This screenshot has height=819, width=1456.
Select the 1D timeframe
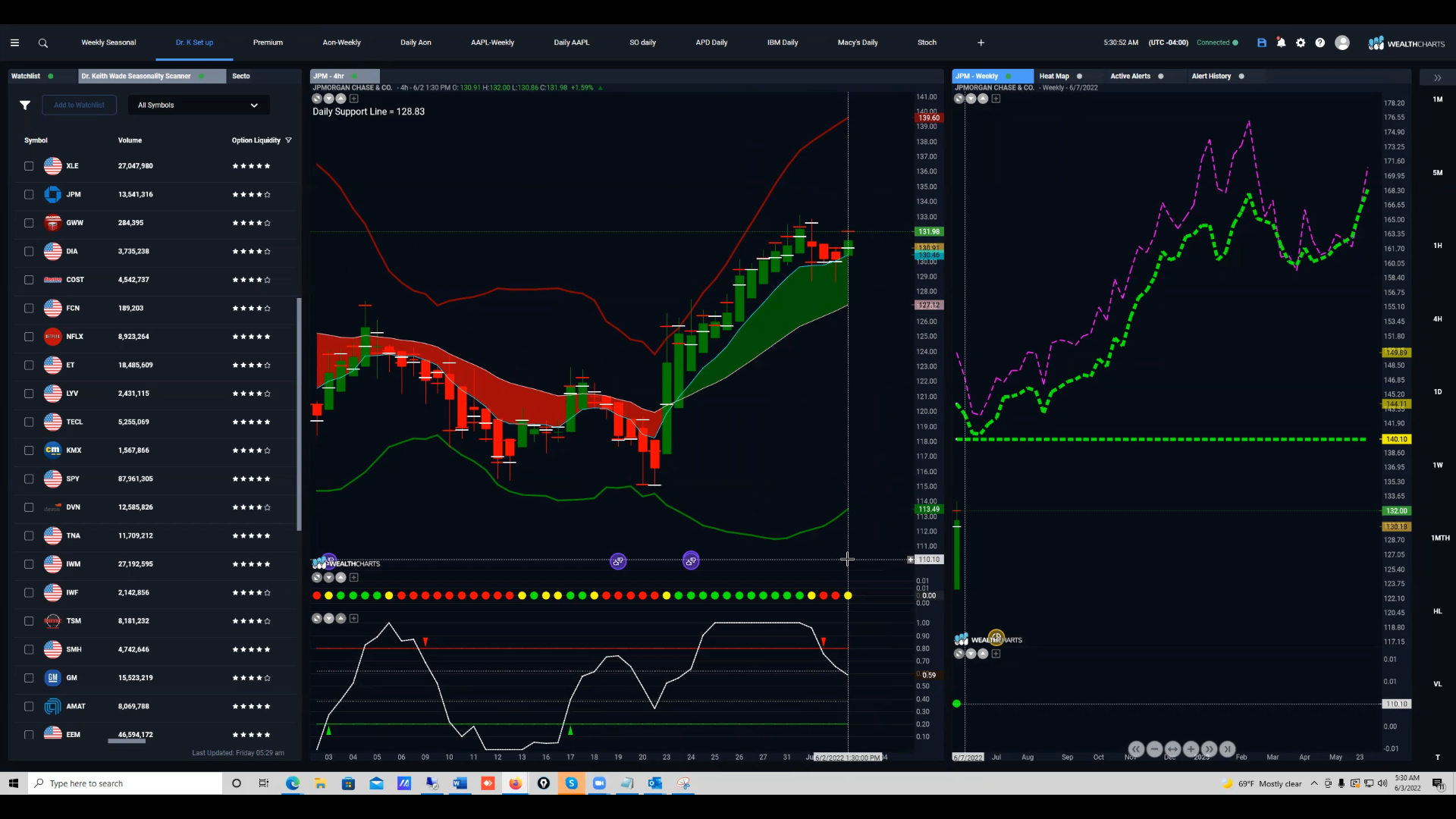pos(1437,392)
